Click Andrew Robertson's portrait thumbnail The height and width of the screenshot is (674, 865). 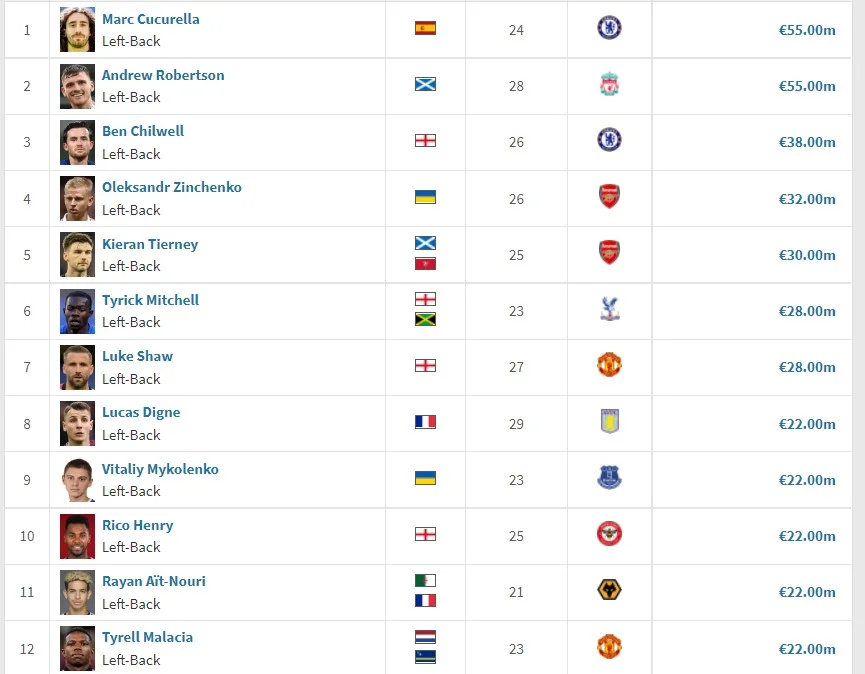(77, 86)
